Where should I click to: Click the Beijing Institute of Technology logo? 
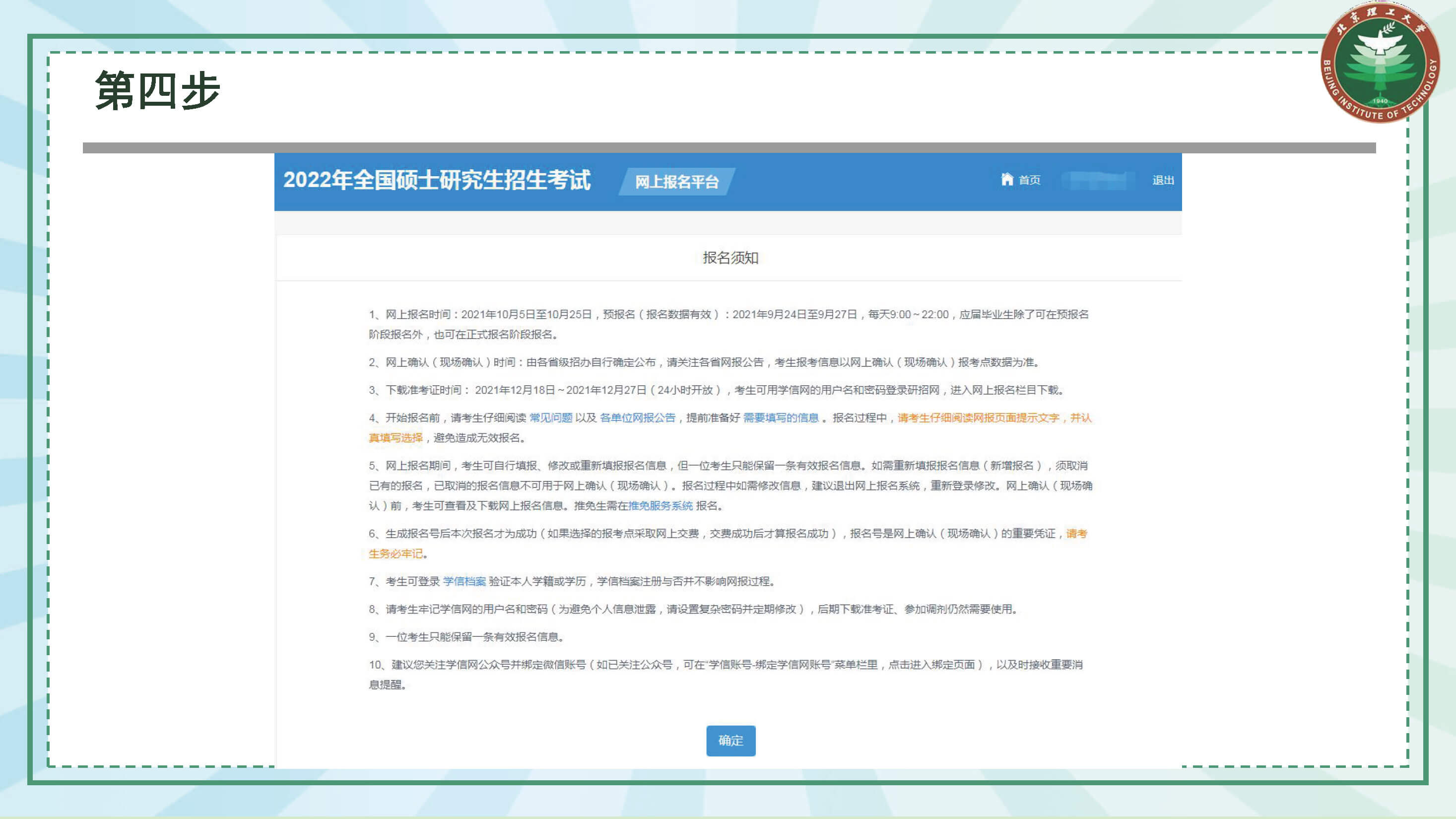[1380, 63]
